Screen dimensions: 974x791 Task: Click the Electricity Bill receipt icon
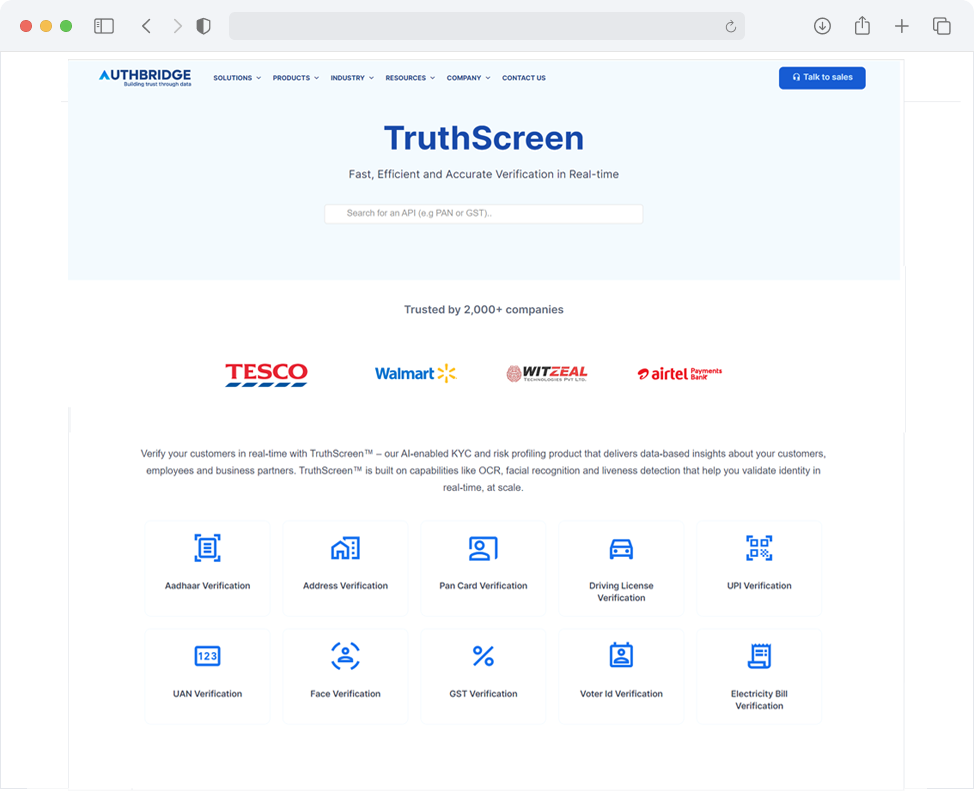tap(759, 656)
